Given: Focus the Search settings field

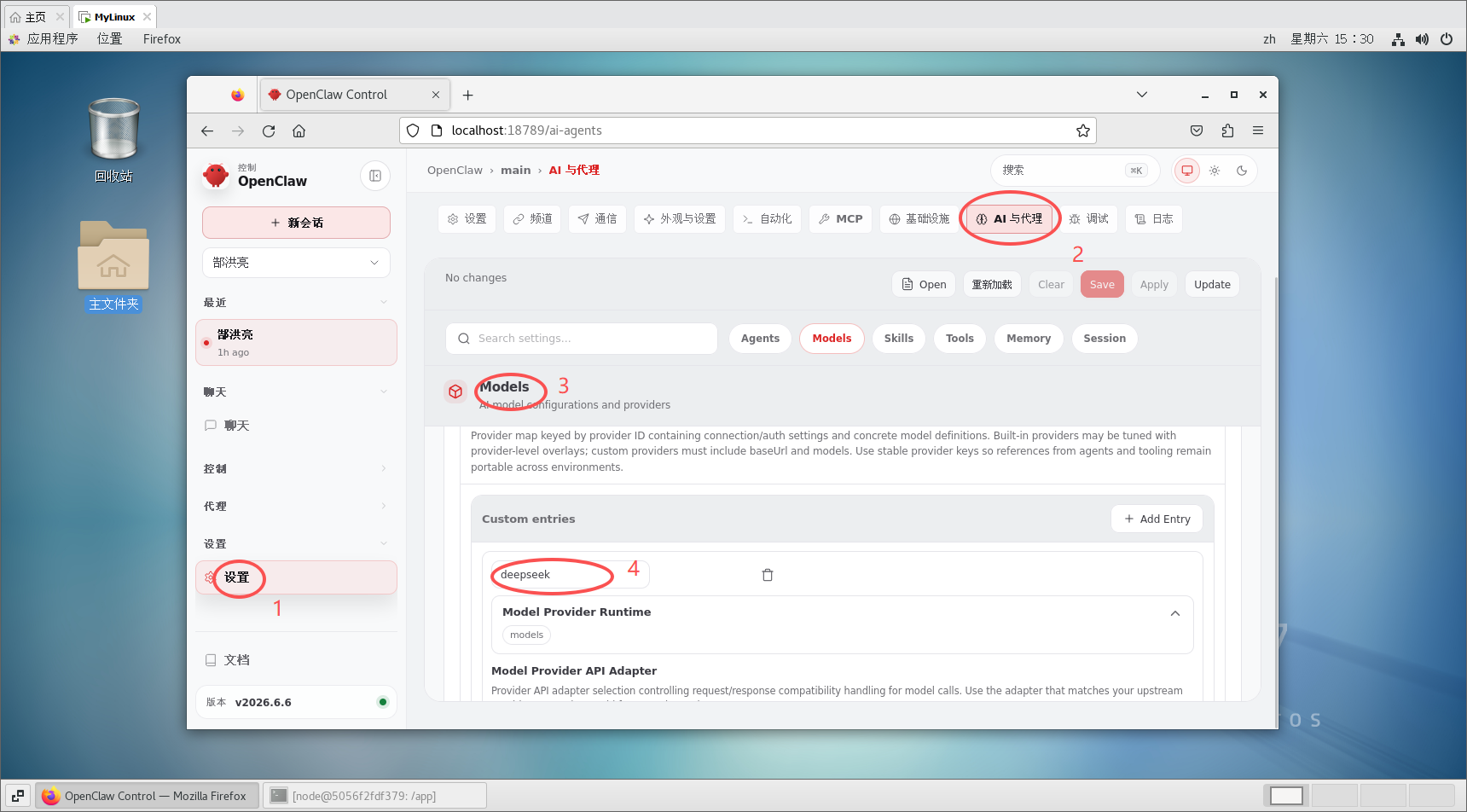Looking at the screenshot, I should [x=581, y=339].
